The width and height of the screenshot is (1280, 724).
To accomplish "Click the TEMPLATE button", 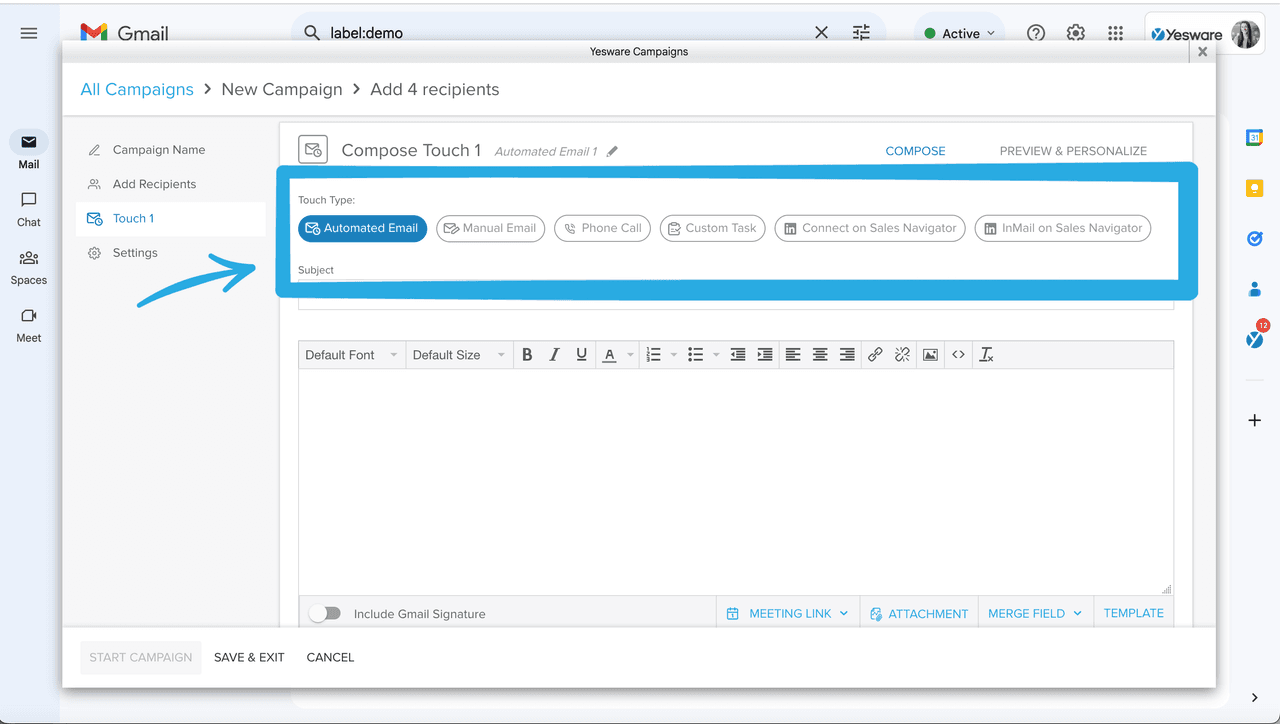I will pyautogui.click(x=1133, y=614).
